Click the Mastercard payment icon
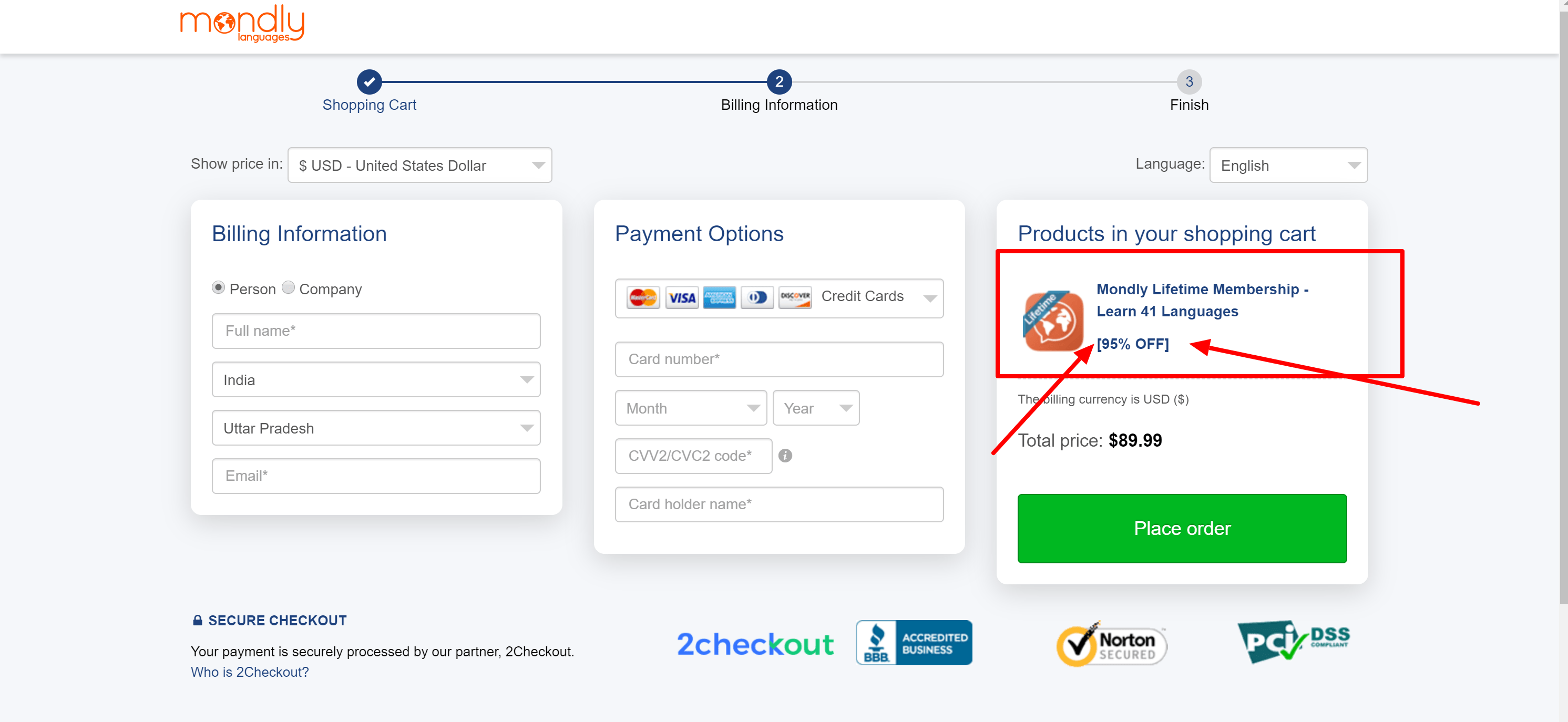 pos(641,297)
